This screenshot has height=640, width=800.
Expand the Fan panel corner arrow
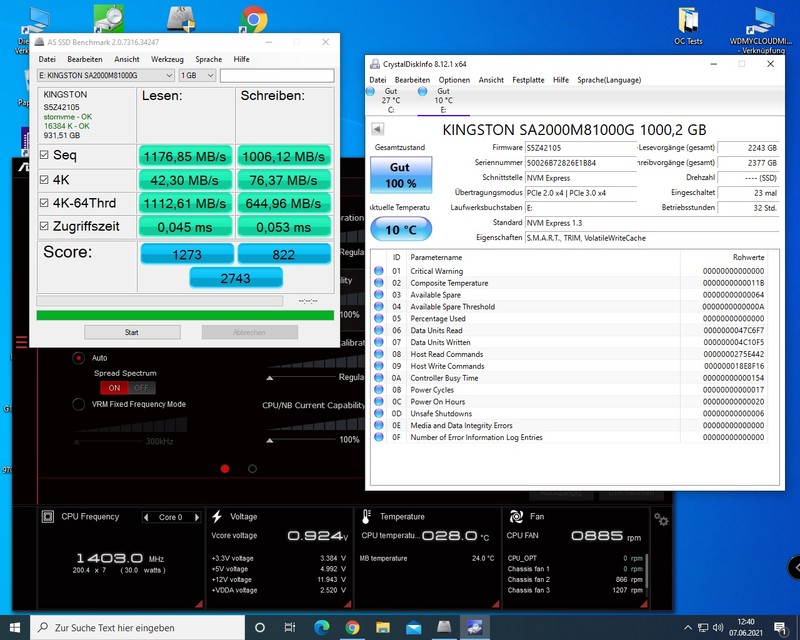point(644,604)
